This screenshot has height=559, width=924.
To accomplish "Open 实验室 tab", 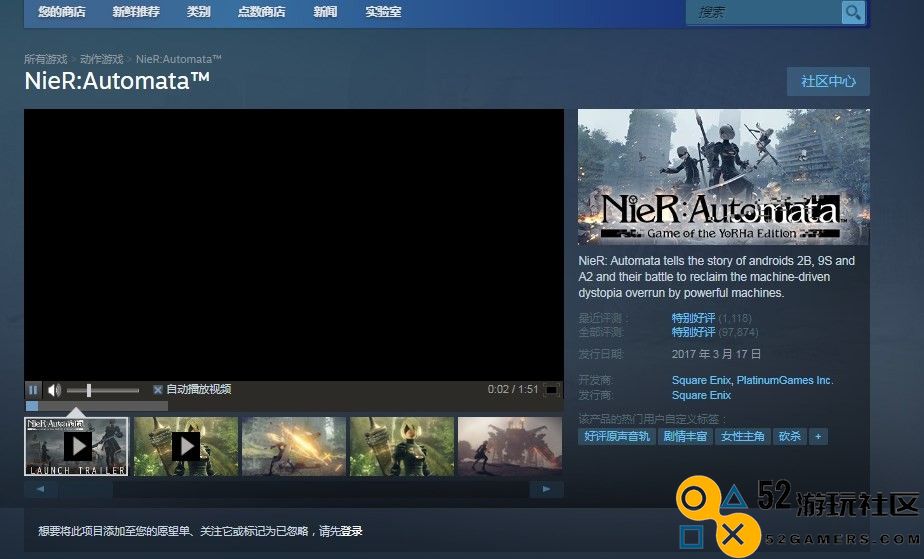I will coord(383,11).
